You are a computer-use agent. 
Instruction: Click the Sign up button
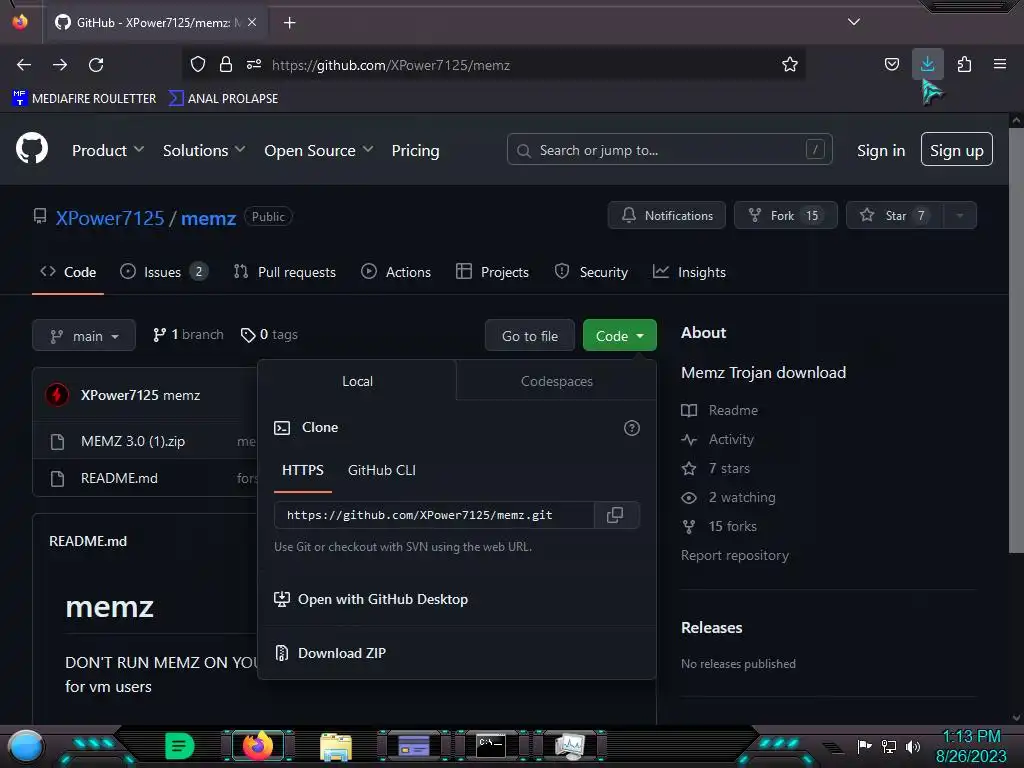pyautogui.click(x=956, y=150)
